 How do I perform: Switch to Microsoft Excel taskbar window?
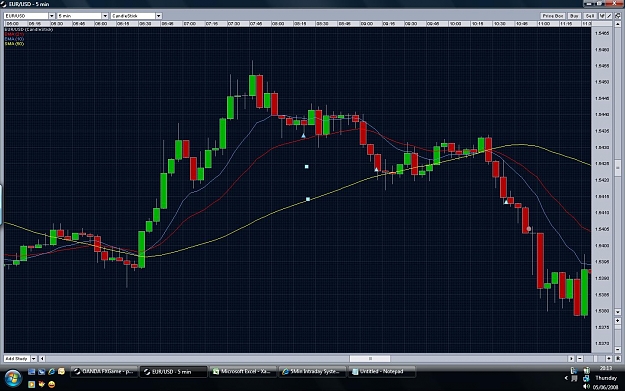coord(243,371)
